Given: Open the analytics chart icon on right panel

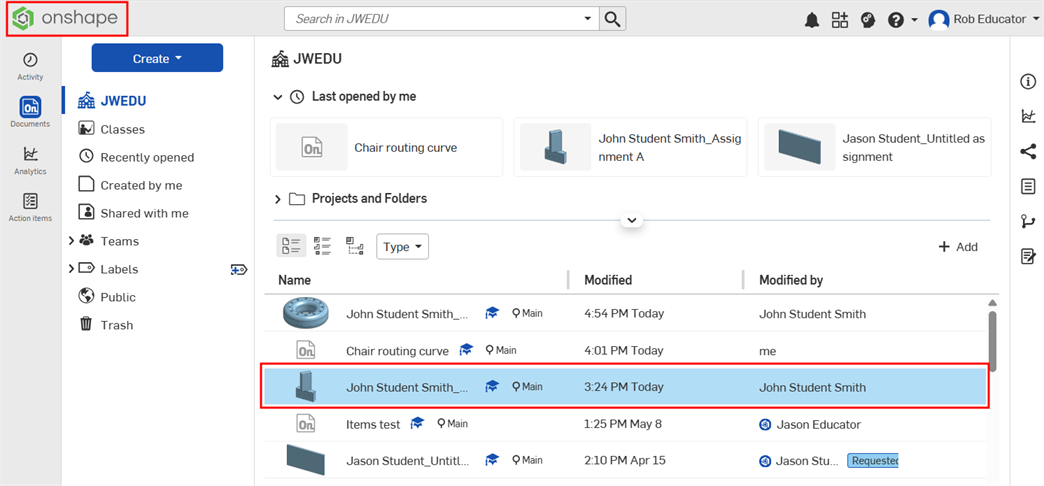Looking at the screenshot, I should [1028, 117].
